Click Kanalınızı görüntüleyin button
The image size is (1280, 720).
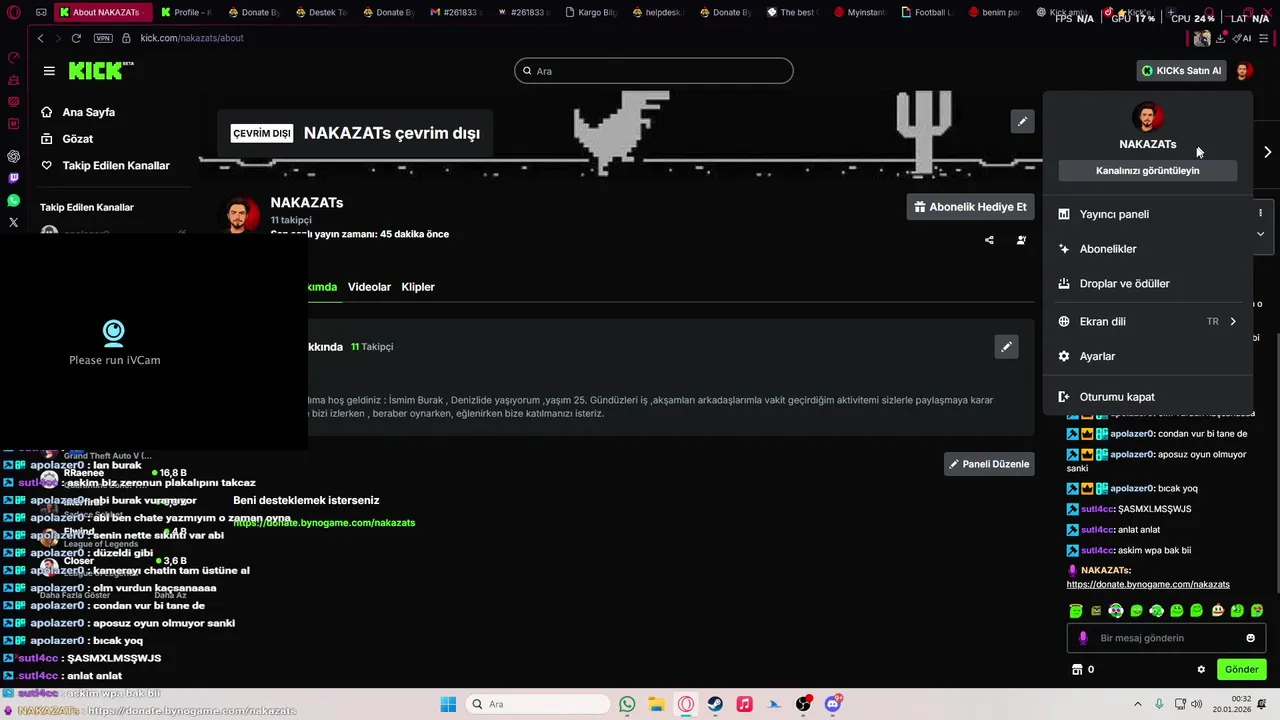(x=1147, y=171)
